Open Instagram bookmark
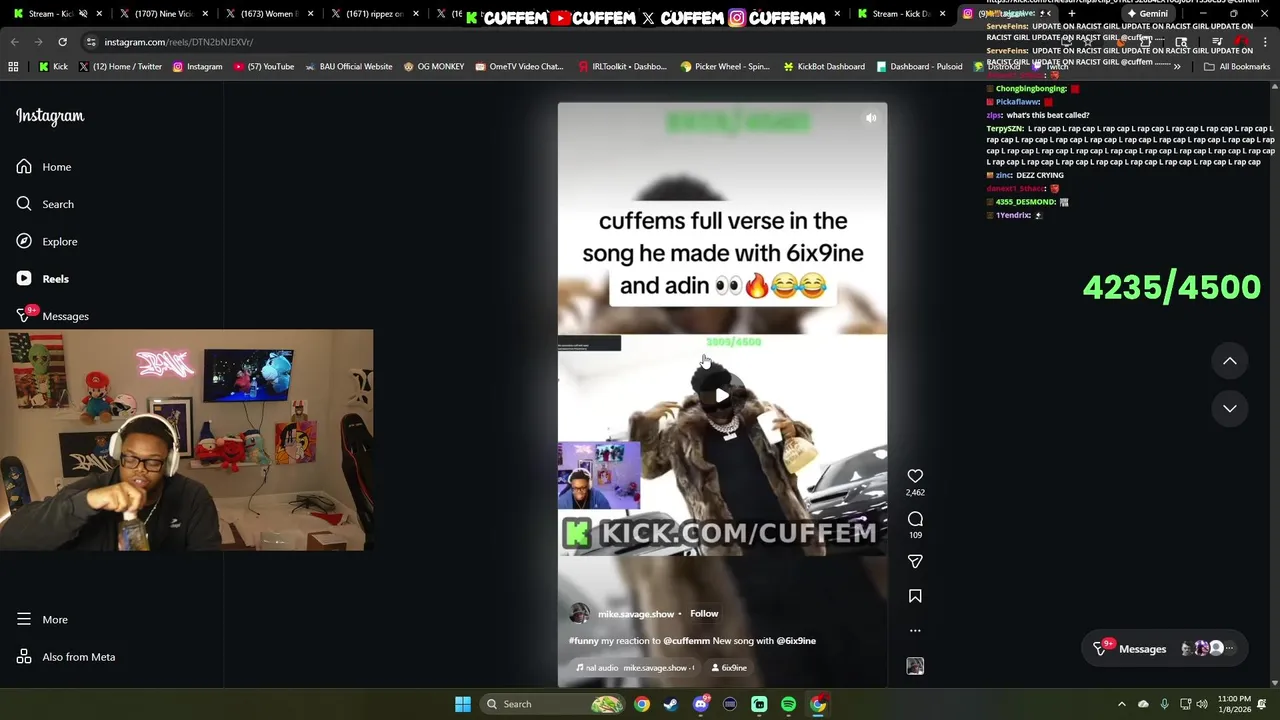 [197, 67]
